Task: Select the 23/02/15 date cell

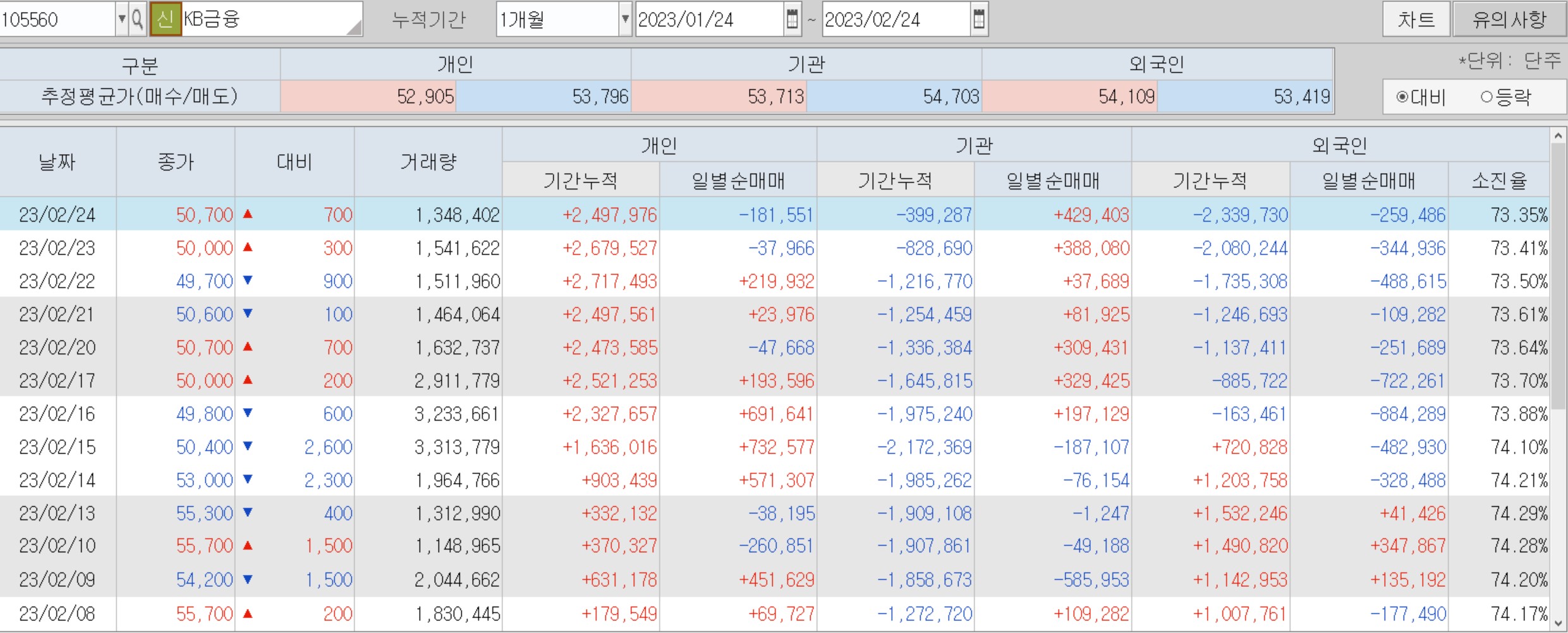Action: pos(58,447)
